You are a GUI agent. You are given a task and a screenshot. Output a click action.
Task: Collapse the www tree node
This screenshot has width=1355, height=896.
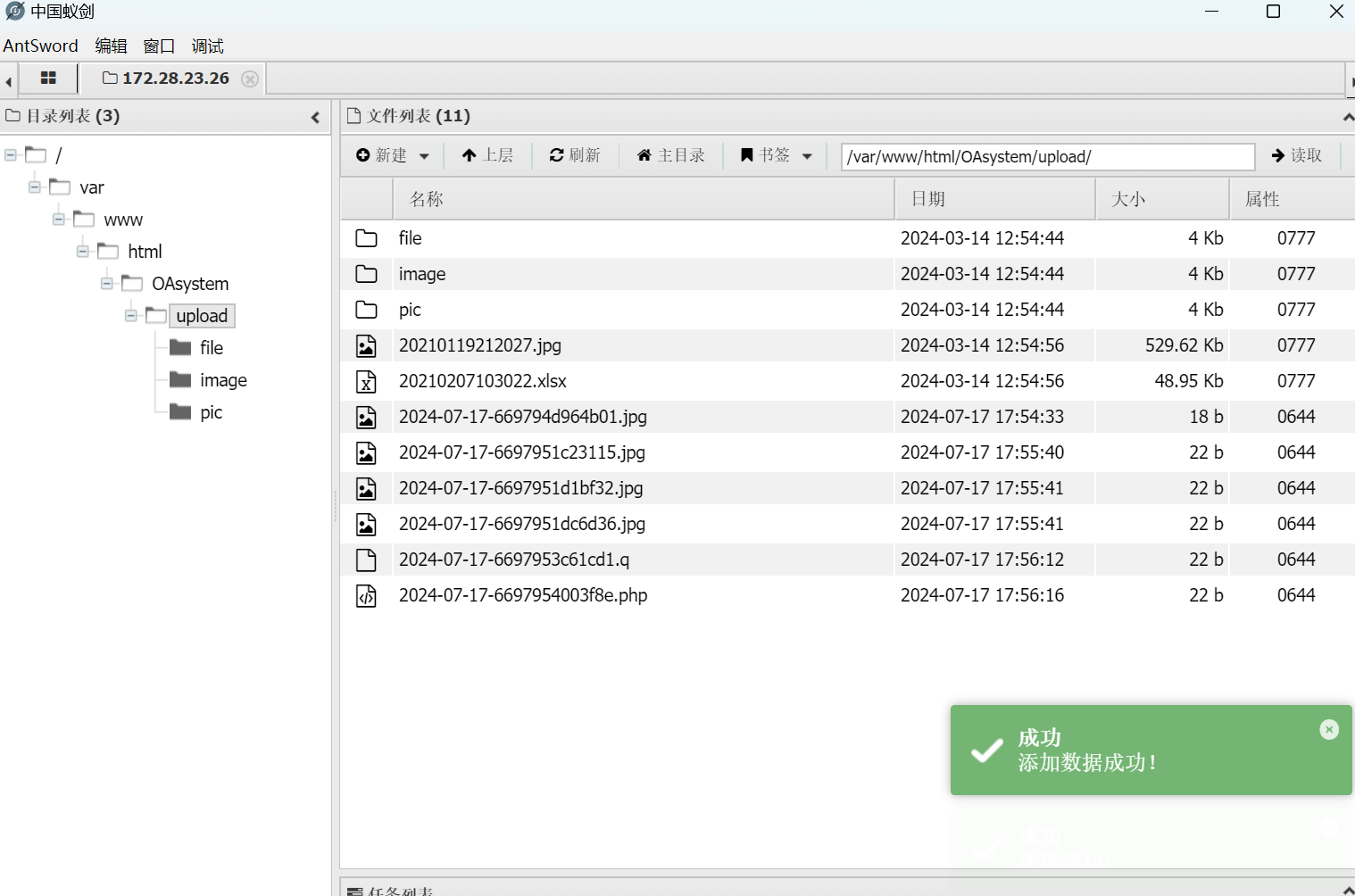coord(59,220)
